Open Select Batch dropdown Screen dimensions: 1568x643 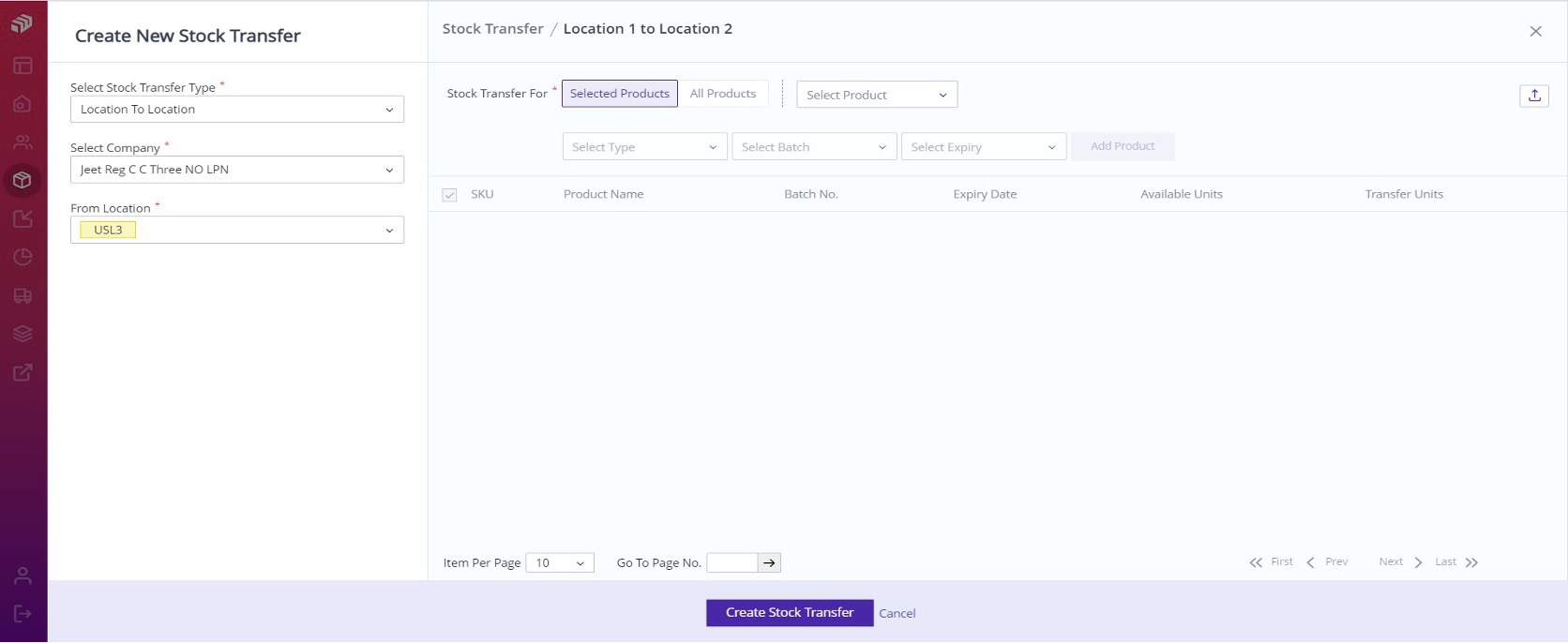coord(814,147)
